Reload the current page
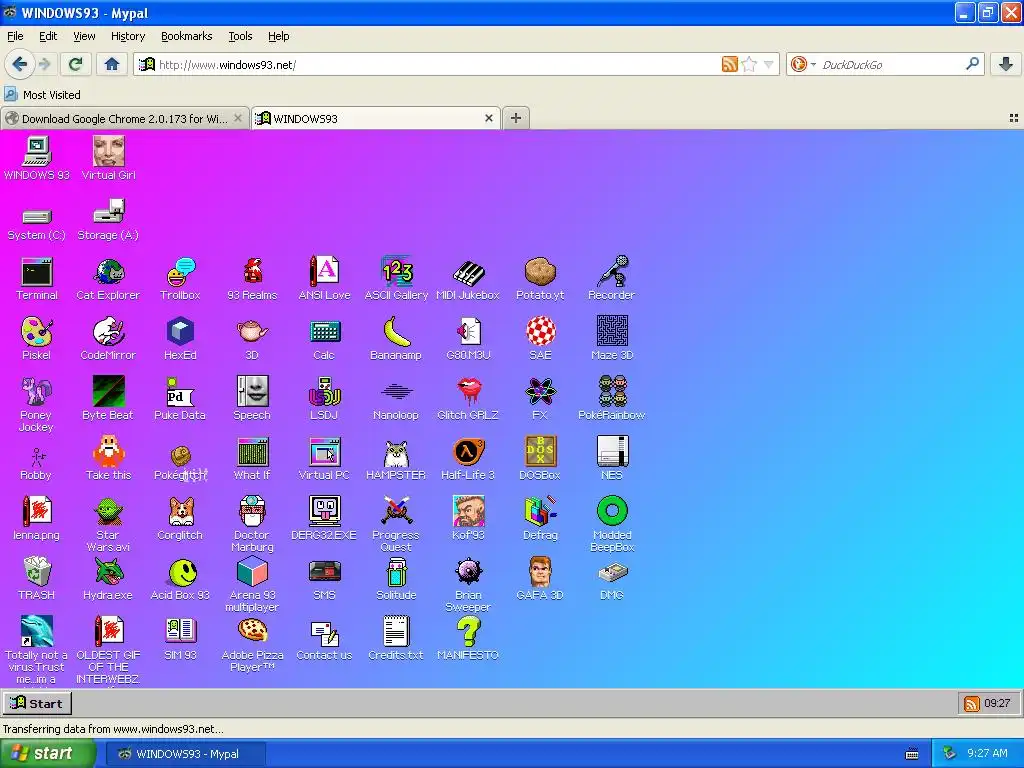Image resolution: width=1024 pixels, height=768 pixels. [x=76, y=64]
